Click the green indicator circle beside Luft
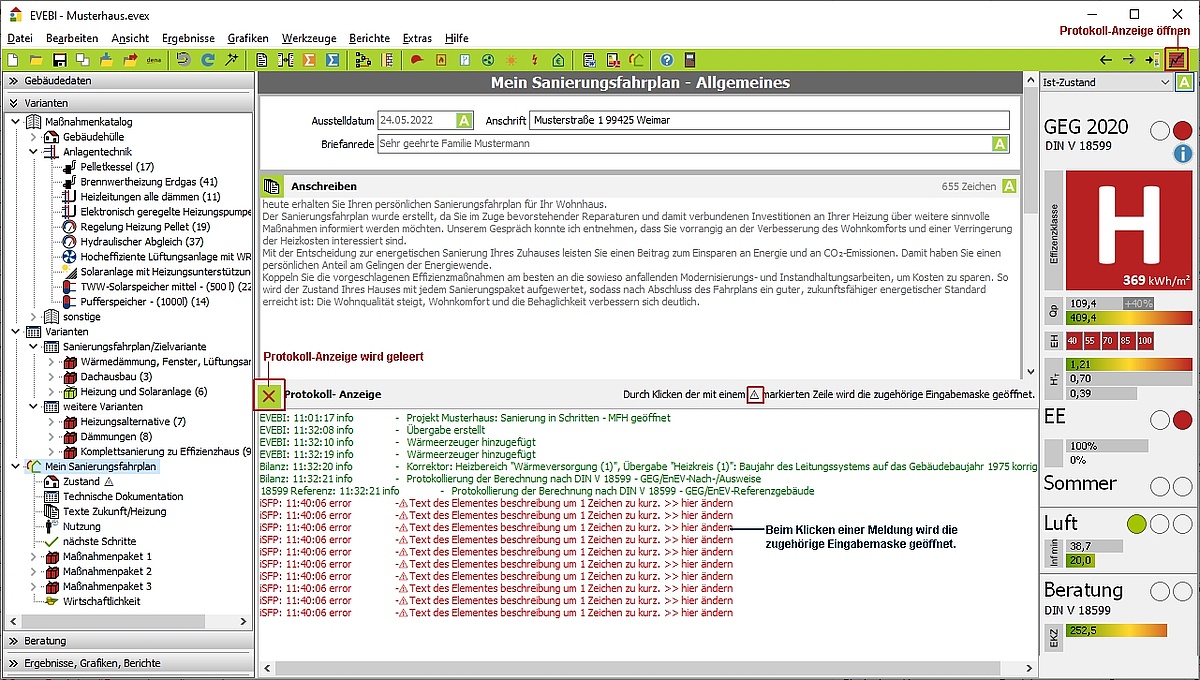 [1137, 524]
